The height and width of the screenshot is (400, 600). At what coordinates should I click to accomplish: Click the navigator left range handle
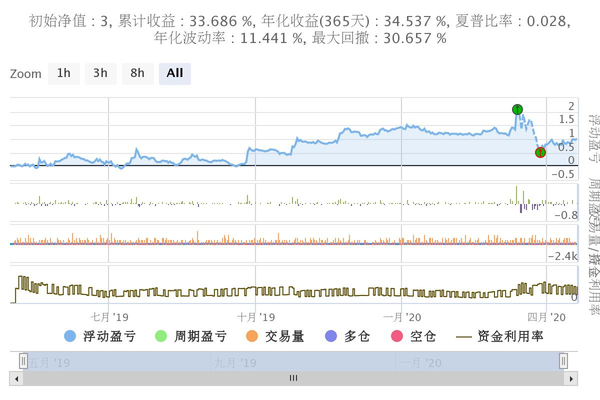(16, 361)
